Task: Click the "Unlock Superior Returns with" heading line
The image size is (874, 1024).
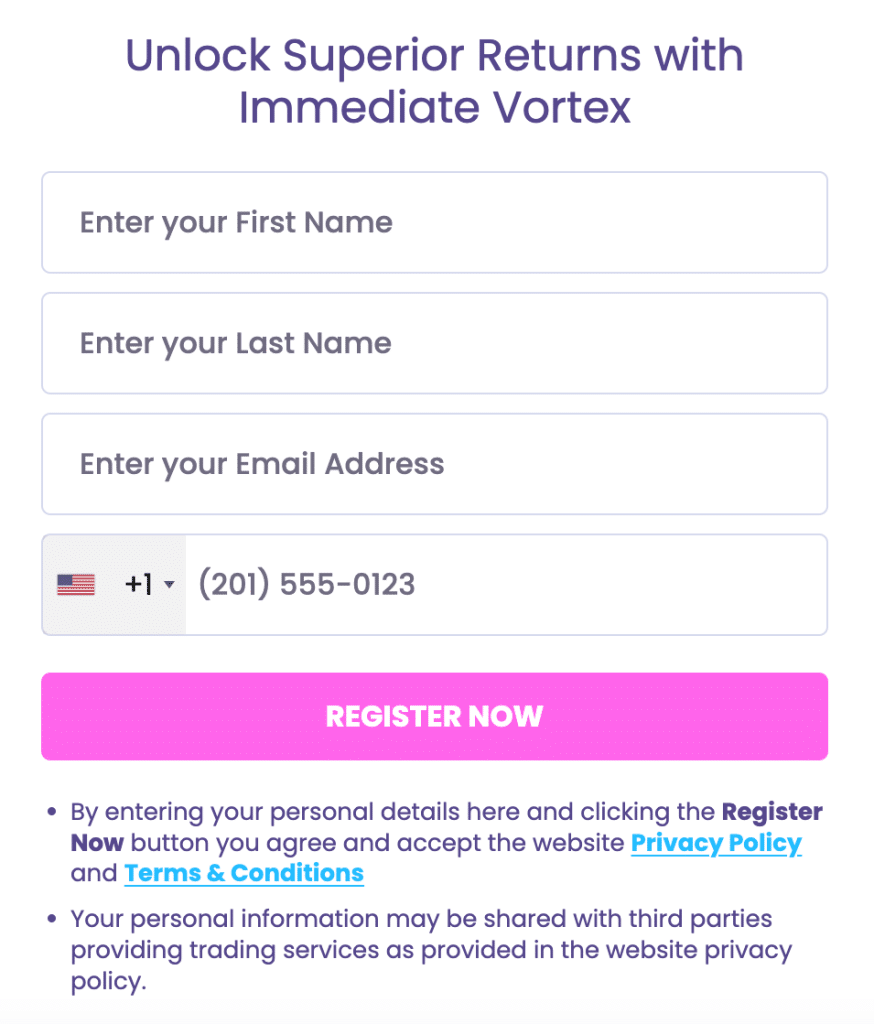Action: (434, 56)
